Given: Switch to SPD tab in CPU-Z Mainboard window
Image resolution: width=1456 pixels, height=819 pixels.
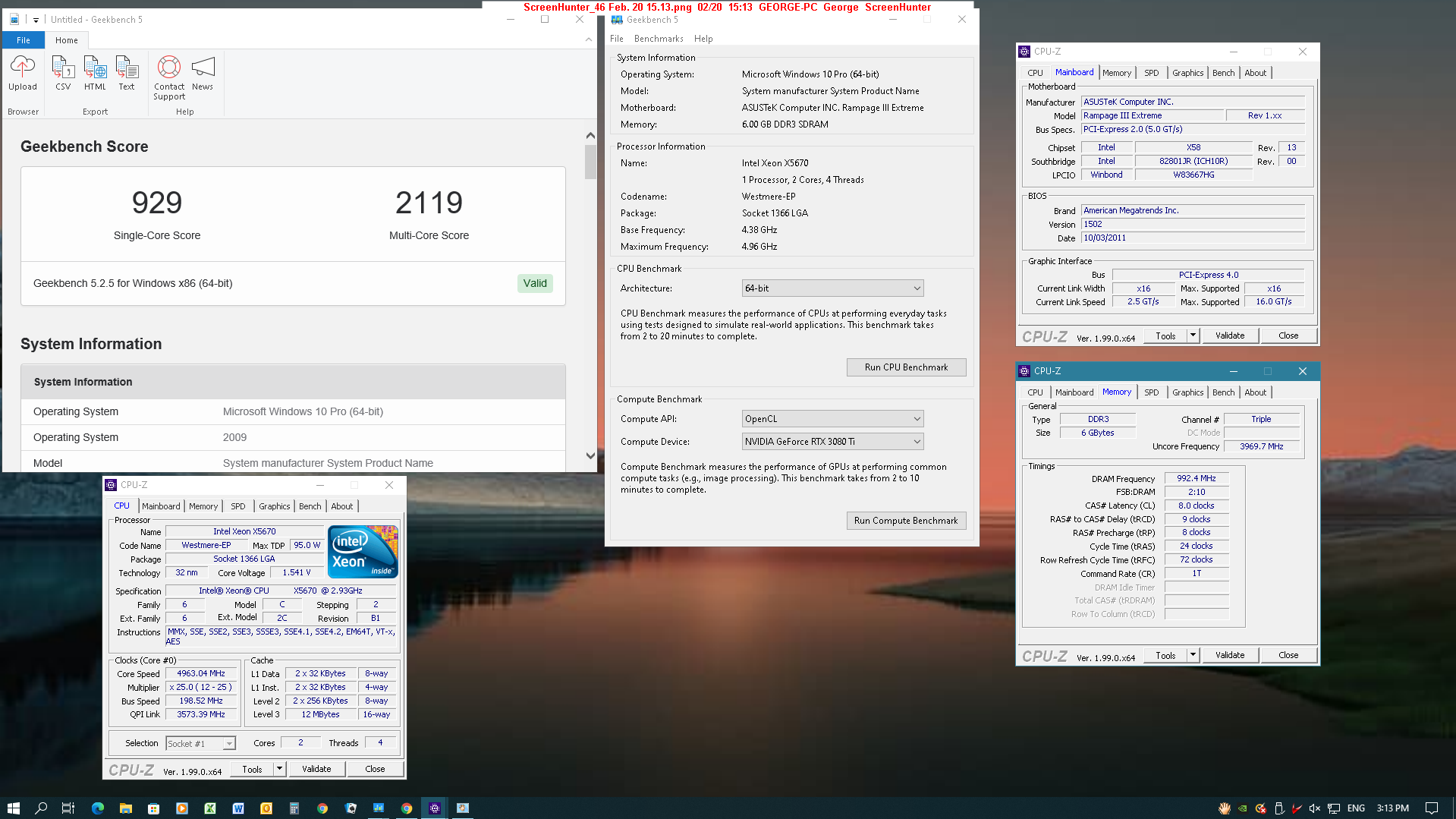Looking at the screenshot, I should click(1151, 73).
